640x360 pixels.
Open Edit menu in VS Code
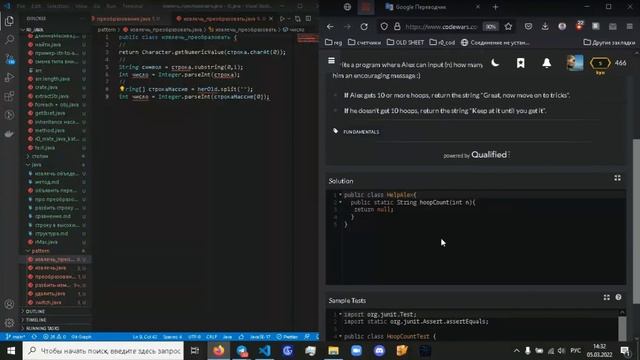[36, 6]
